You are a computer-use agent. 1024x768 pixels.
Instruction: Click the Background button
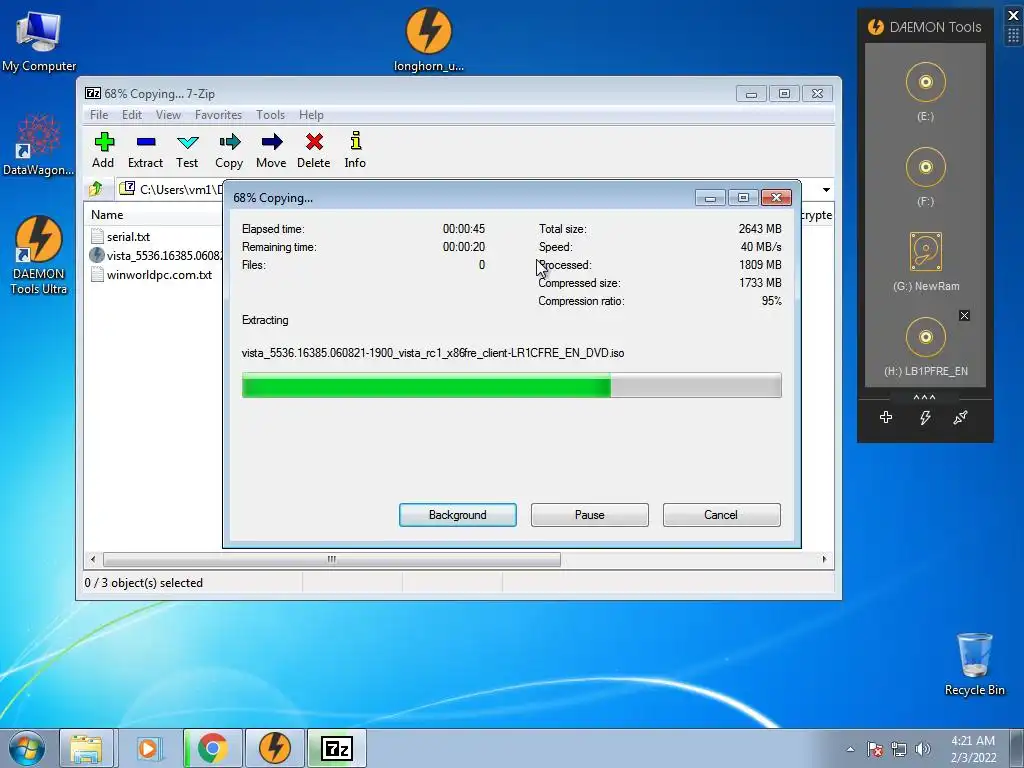click(x=458, y=515)
